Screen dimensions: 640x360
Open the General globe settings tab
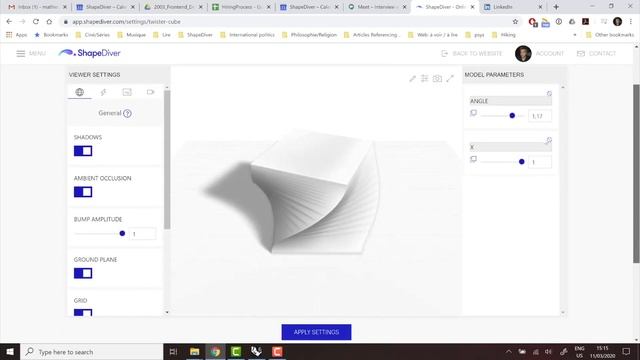80,92
